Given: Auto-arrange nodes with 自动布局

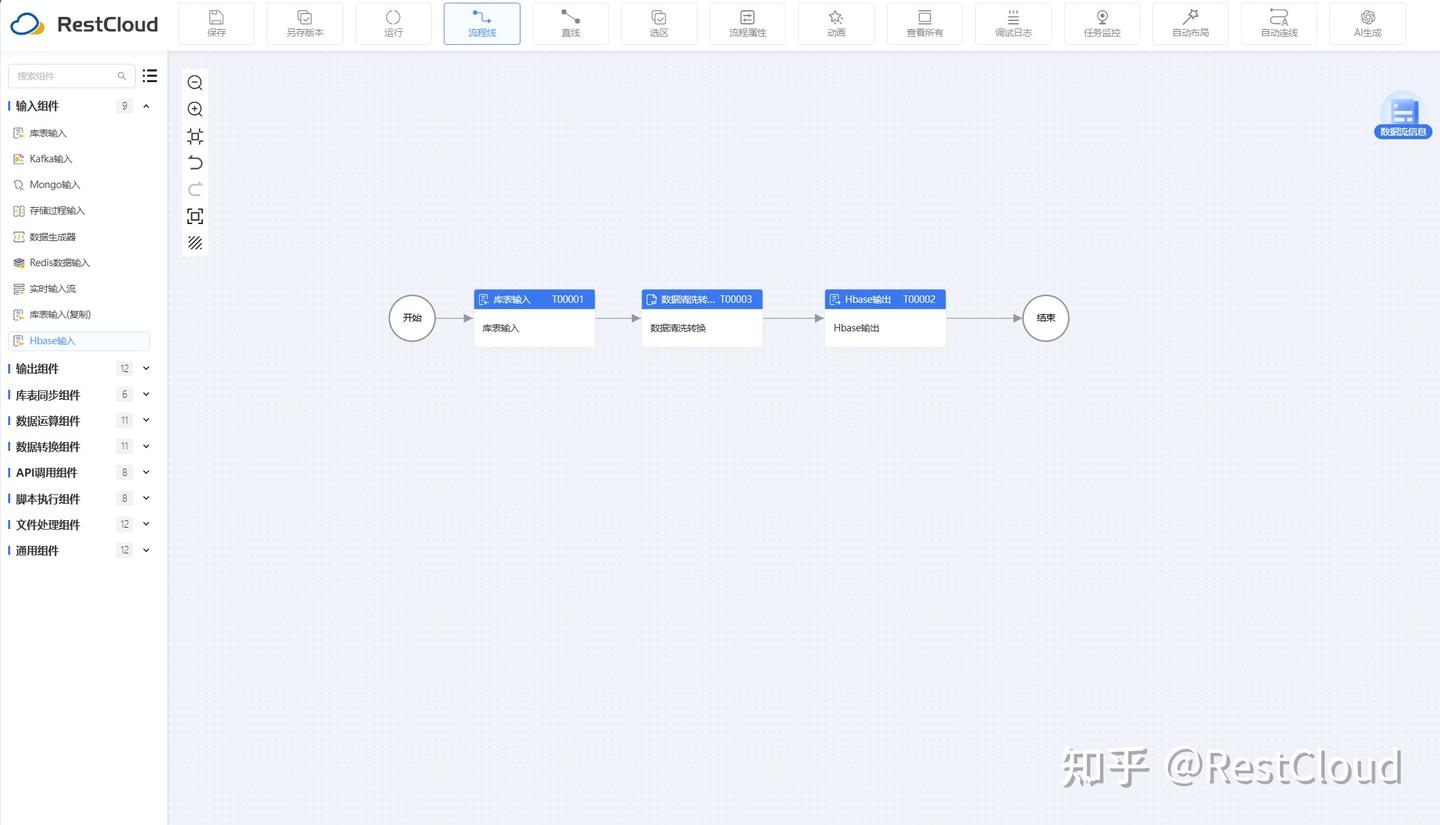Looking at the screenshot, I should (x=1190, y=23).
